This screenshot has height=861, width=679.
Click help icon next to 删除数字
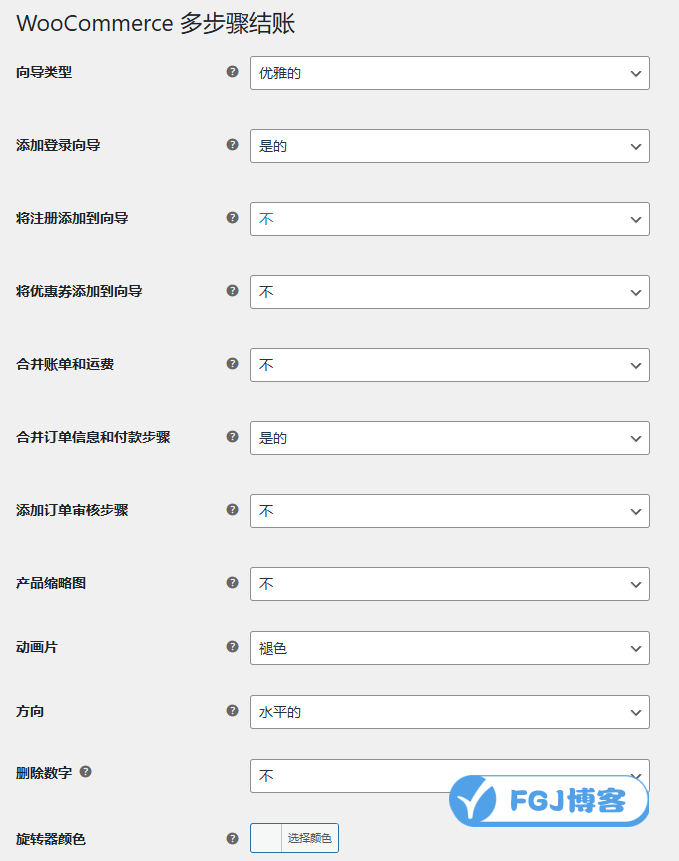(86, 772)
